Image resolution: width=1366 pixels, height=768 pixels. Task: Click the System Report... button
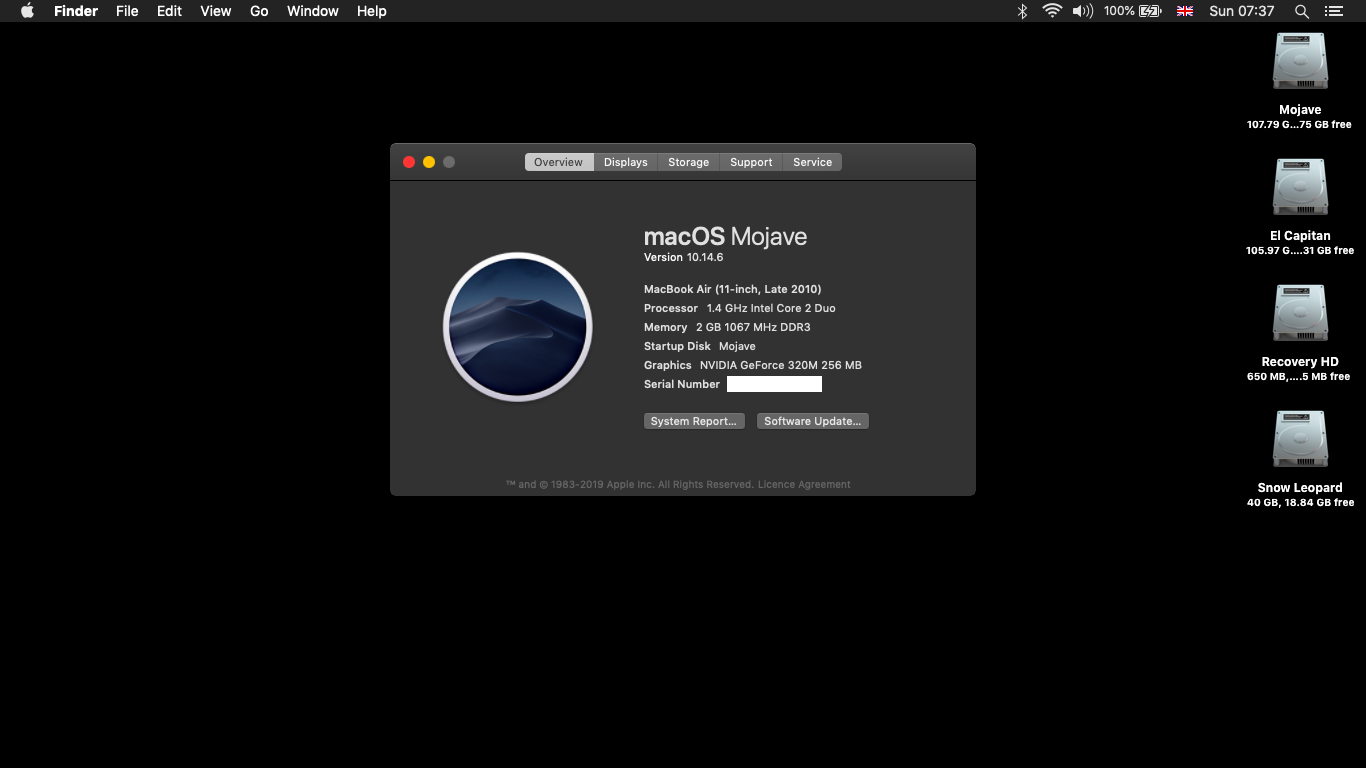point(695,421)
